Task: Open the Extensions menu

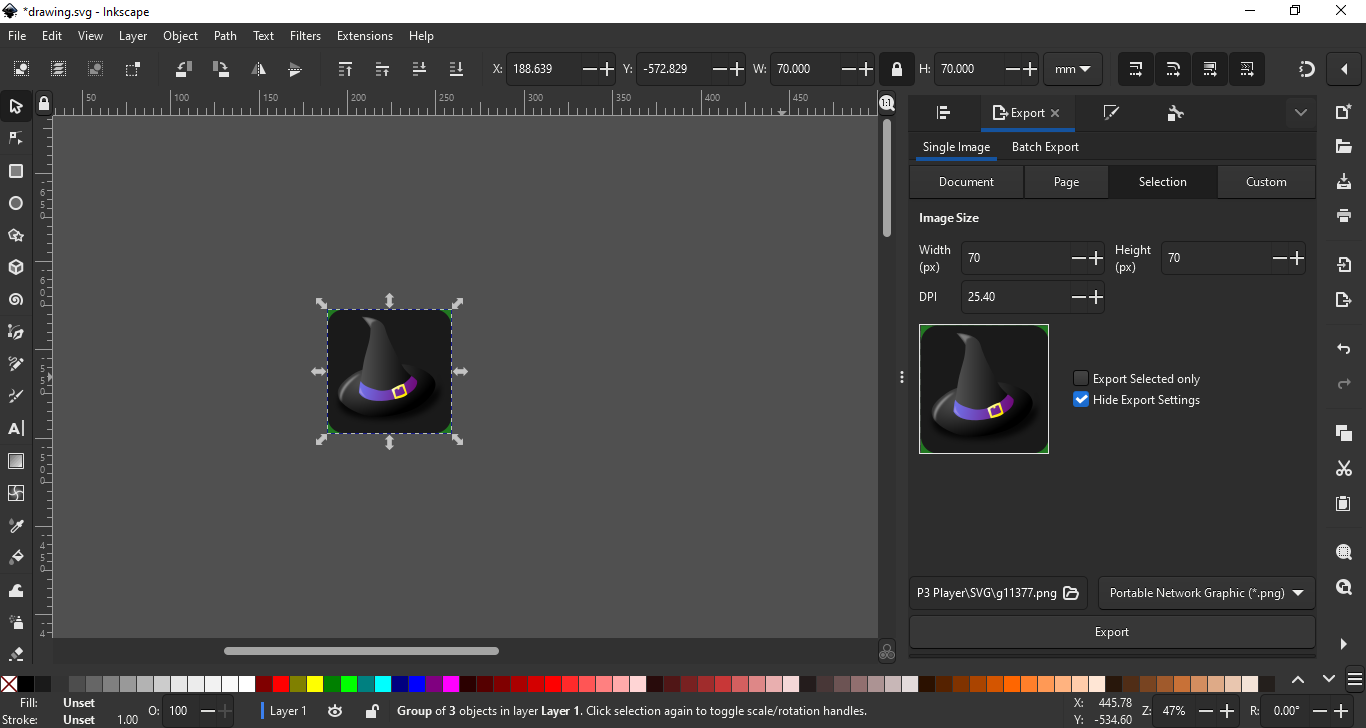Action: click(365, 36)
